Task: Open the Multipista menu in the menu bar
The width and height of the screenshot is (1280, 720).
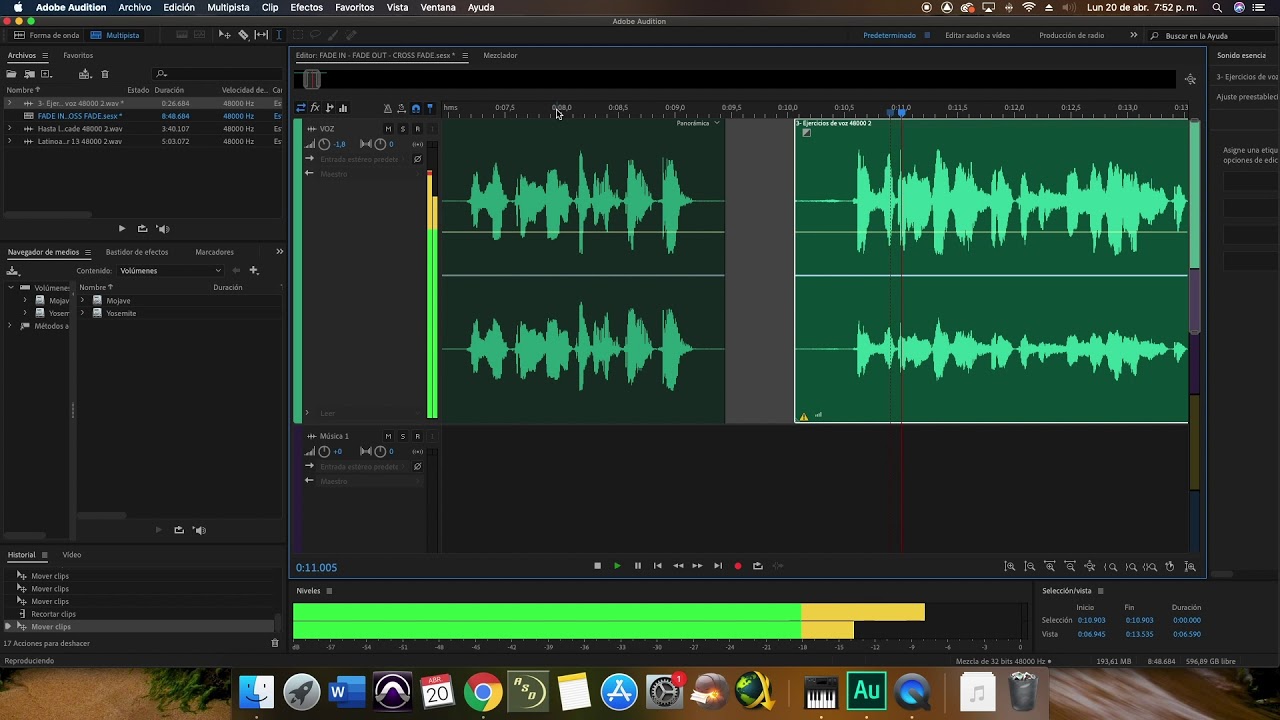Action: [x=228, y=7]
